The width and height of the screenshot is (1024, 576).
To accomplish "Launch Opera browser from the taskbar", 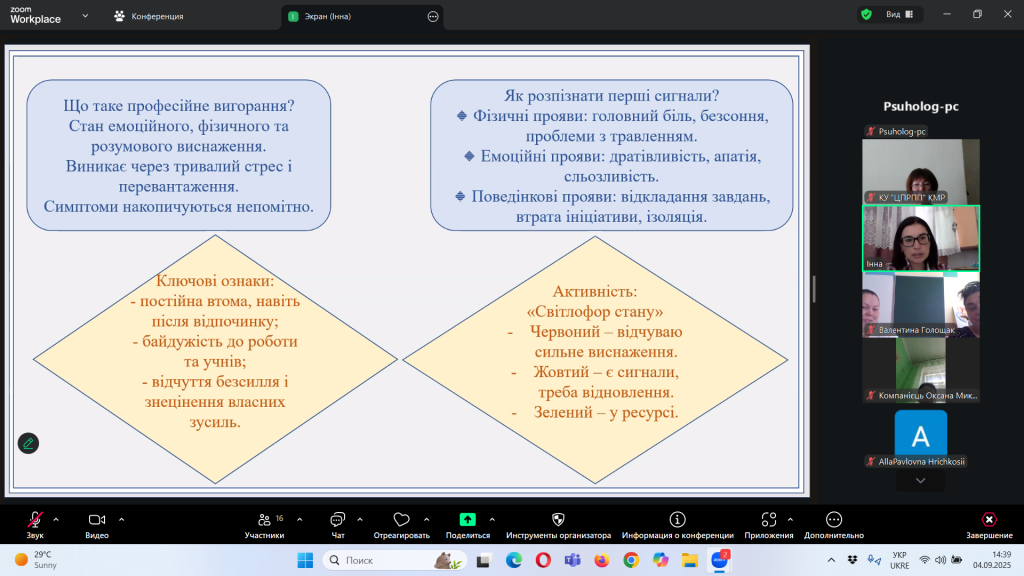I will point(543,560).
